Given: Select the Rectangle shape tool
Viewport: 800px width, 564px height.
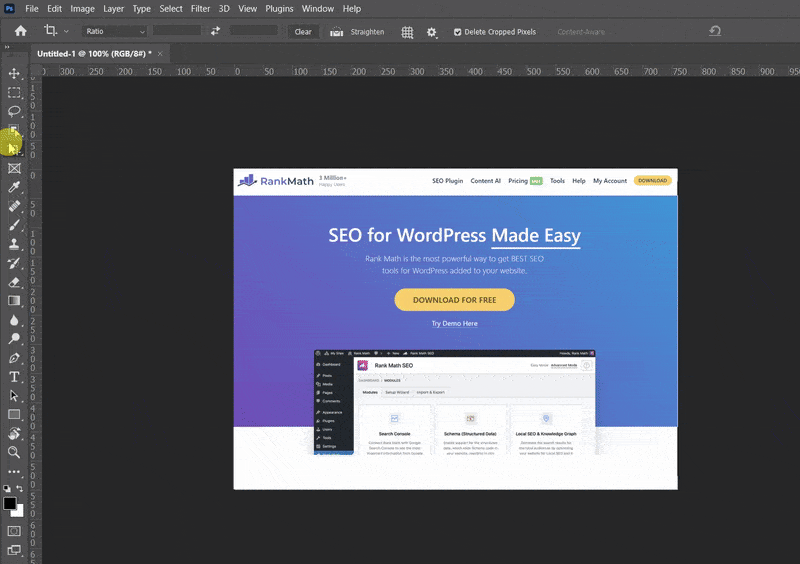Looking at the screenshot, I should [14, 414].
